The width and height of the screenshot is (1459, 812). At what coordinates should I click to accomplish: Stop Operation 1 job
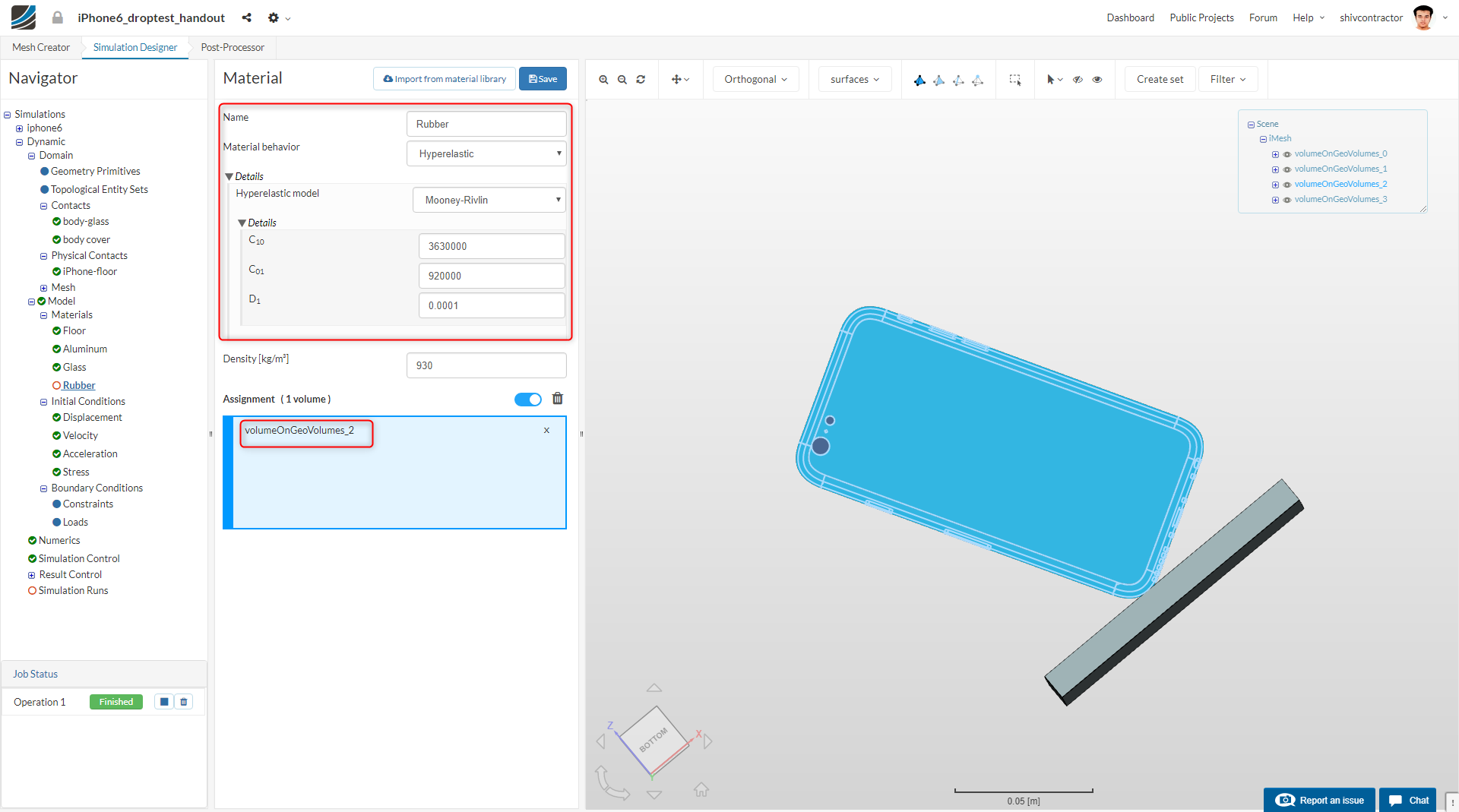164,702
